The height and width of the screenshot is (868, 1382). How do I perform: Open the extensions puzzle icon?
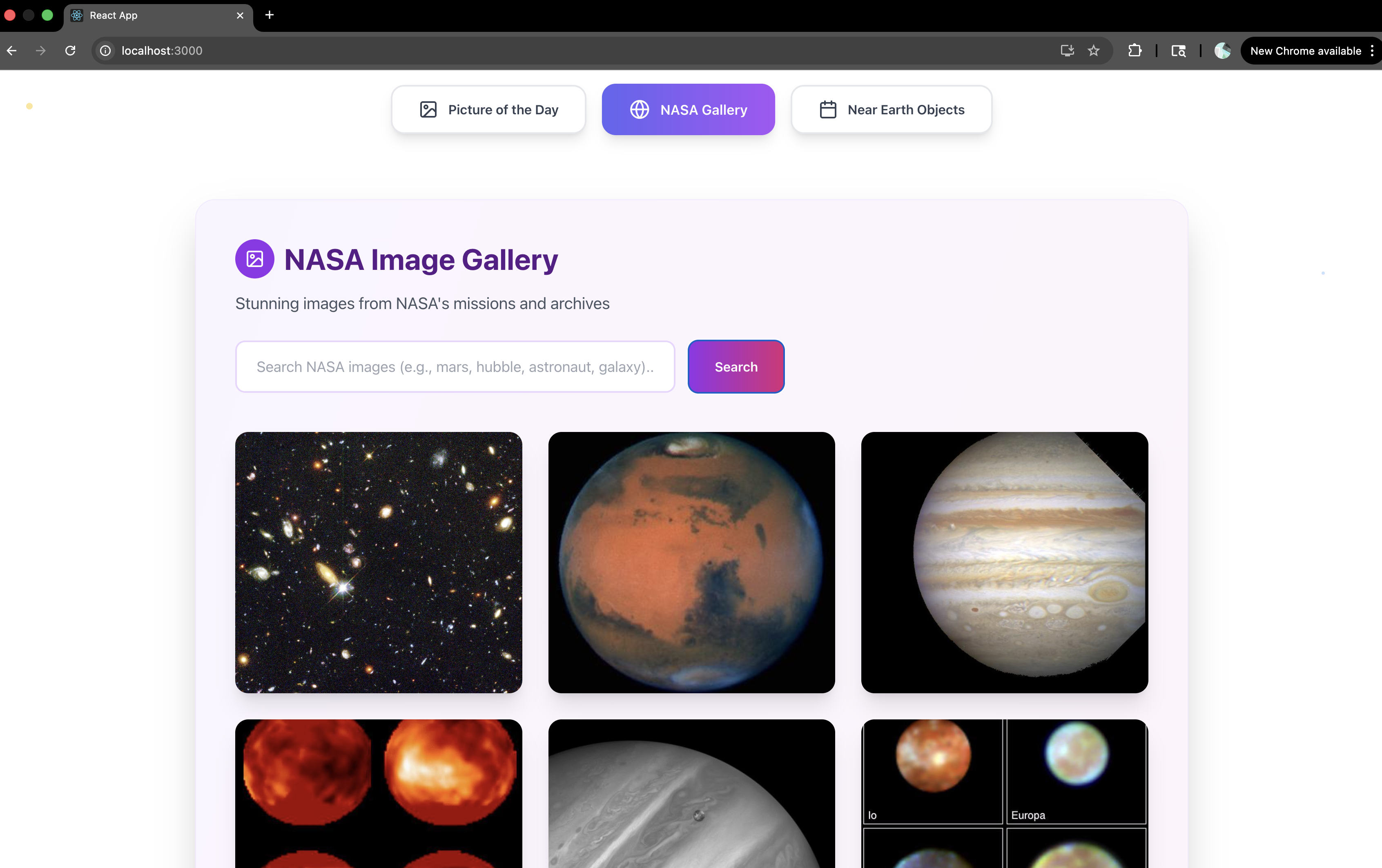[x=1134, y=51]
